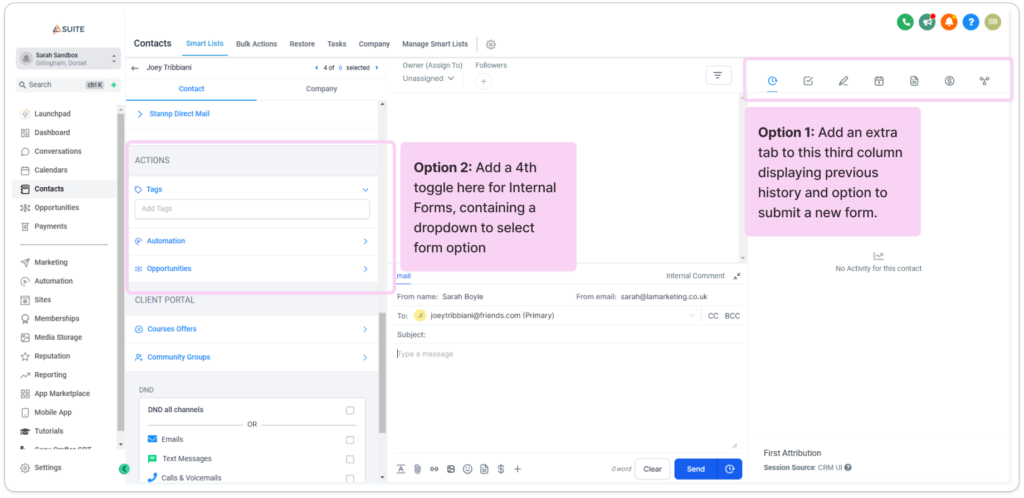The height and width of the screenshot is (498, 1024).
Task: Switch to the Company tab in contact panel
Action: click(321, 89)
